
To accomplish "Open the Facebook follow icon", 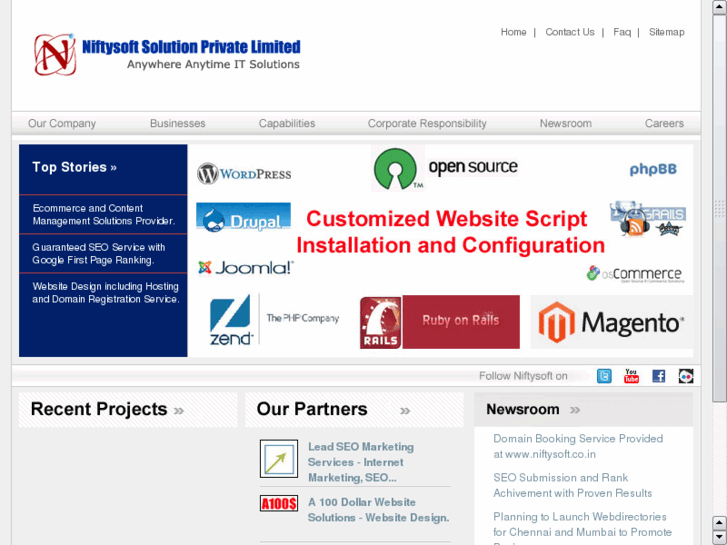I will (x=658, y=376).
